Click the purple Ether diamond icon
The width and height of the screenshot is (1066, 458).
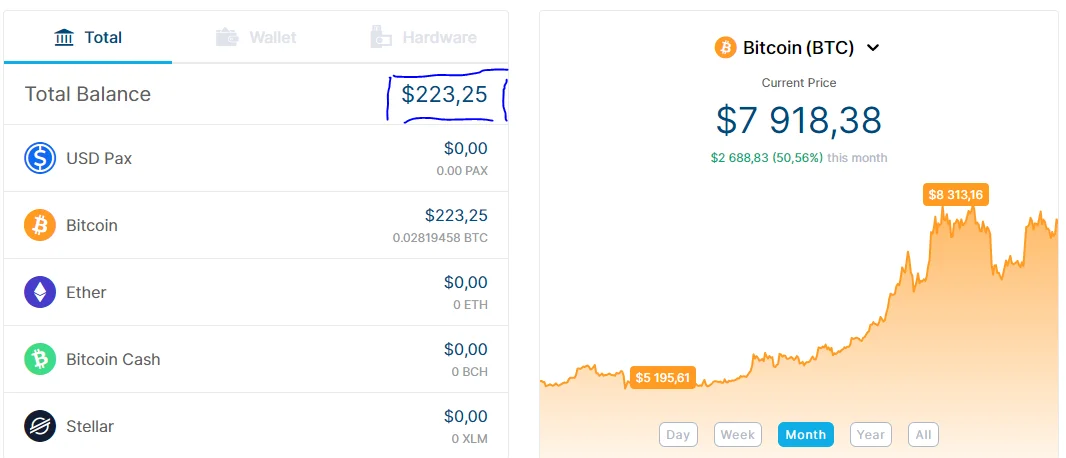pyautogui.click(x=40, y=292)
